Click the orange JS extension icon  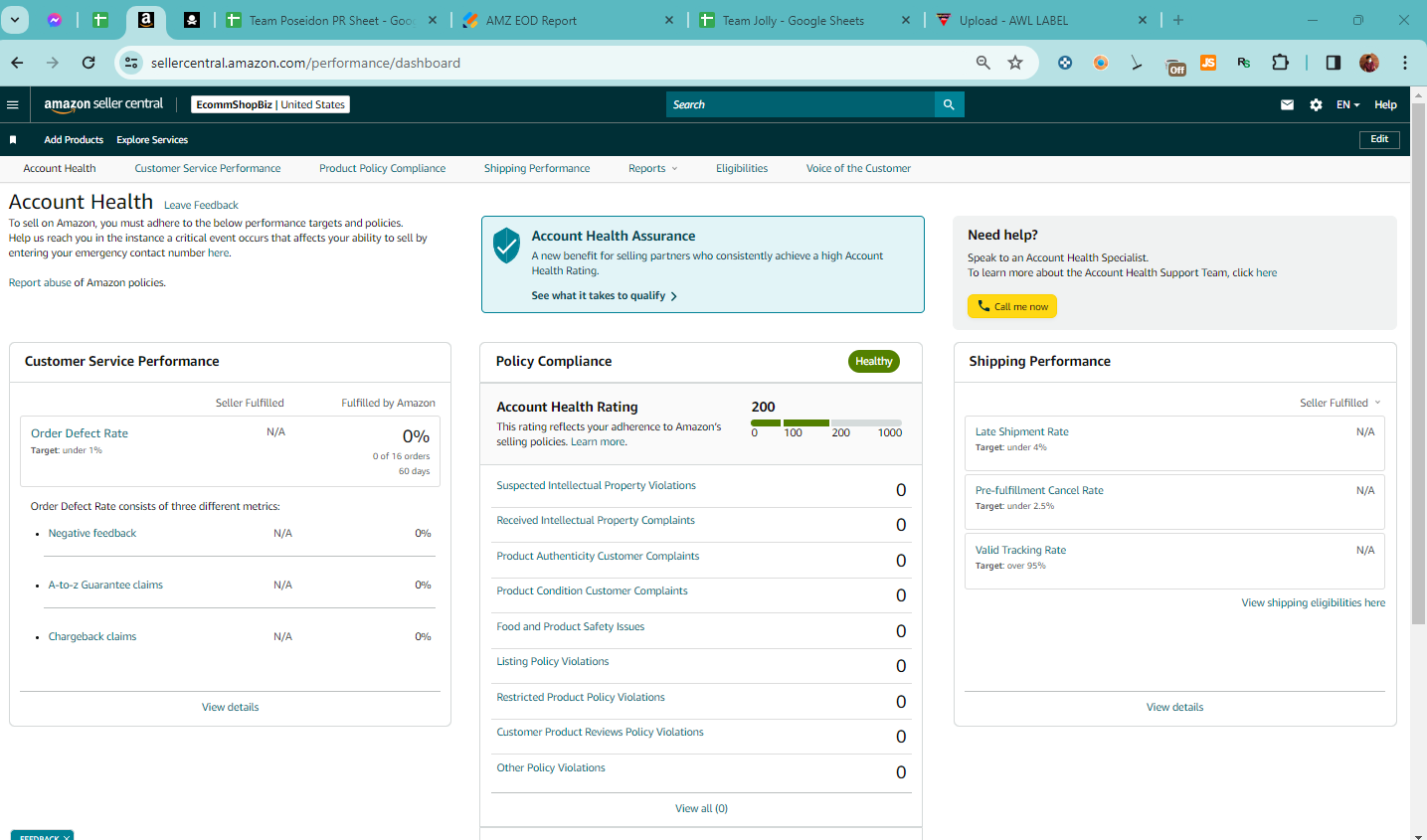click(1208, 63)
